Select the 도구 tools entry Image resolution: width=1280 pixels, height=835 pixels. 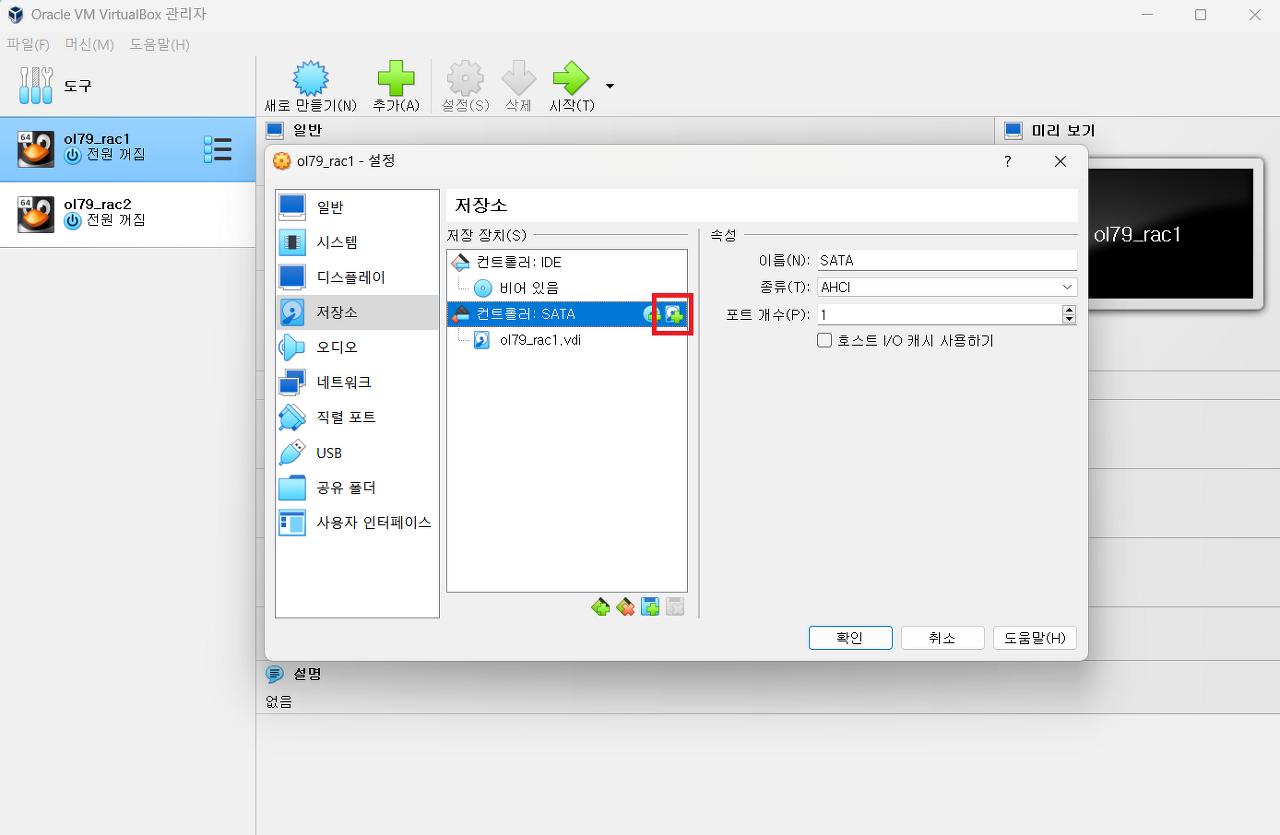(x=128, y=86)
